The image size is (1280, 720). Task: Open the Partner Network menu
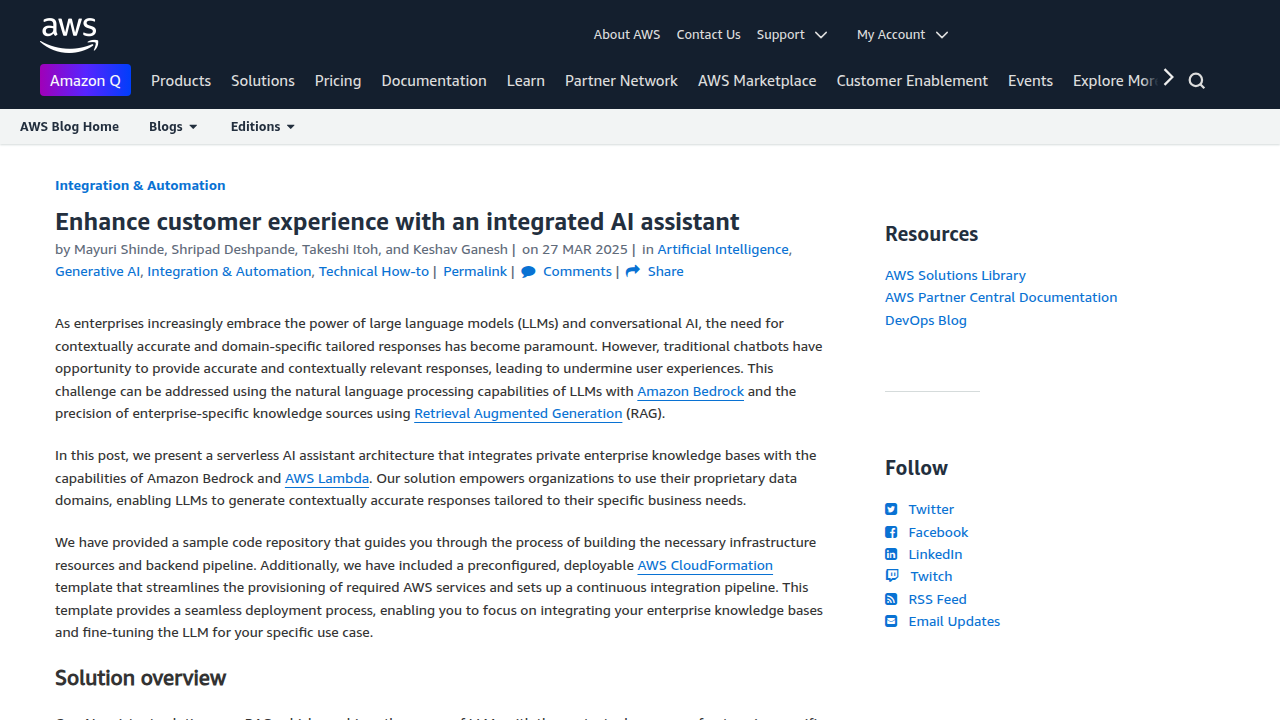(x=621, y=81)
